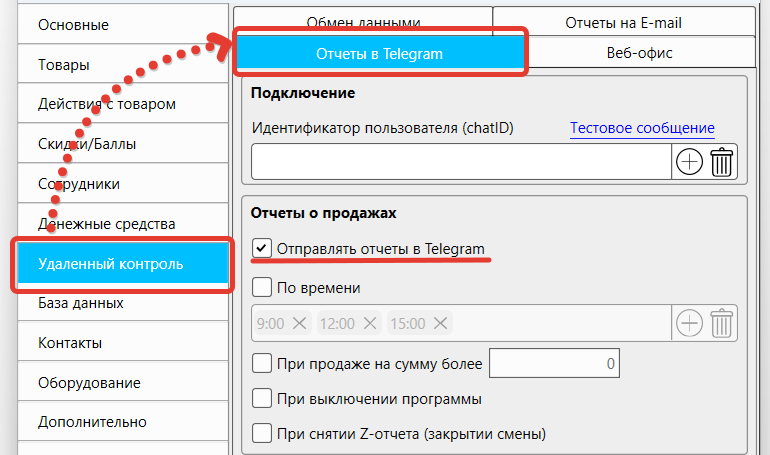Uncheck 'Отправлять отчеты в Telegram' checkbox

pyautogui.click(x=262, y=248)
